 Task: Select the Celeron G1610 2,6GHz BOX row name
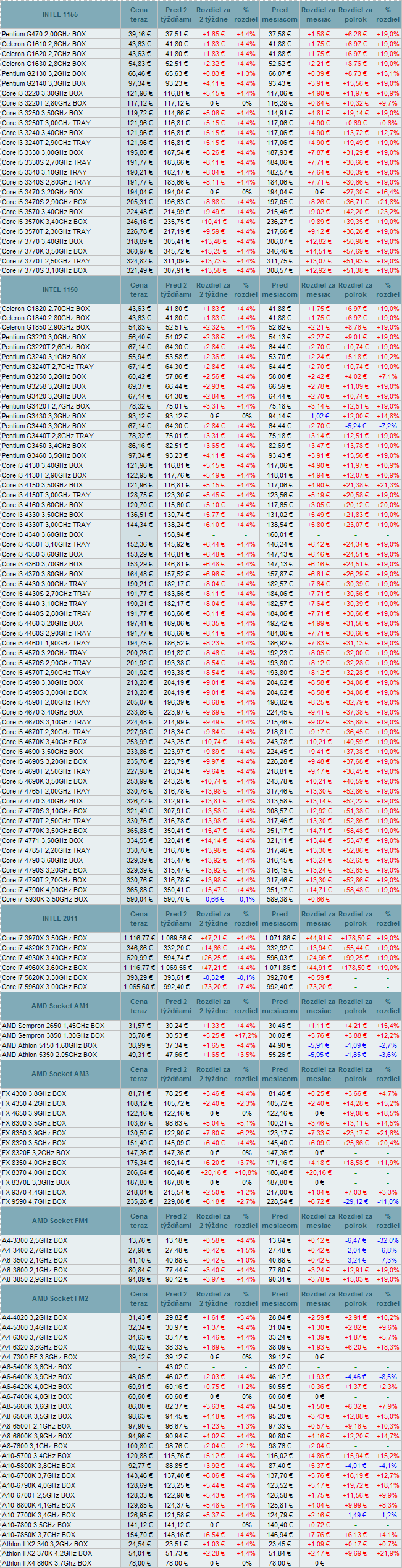(x=44, y=44)
